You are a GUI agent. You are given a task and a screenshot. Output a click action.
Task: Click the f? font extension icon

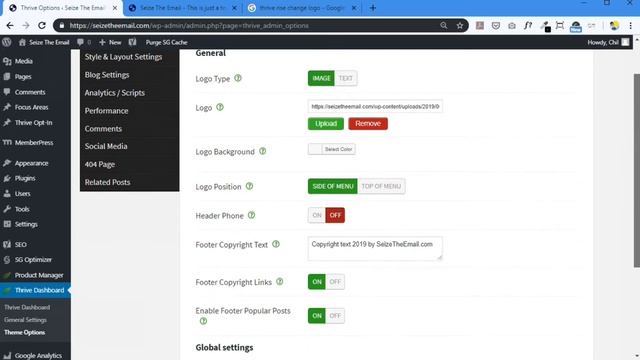(x=528, y=25)
